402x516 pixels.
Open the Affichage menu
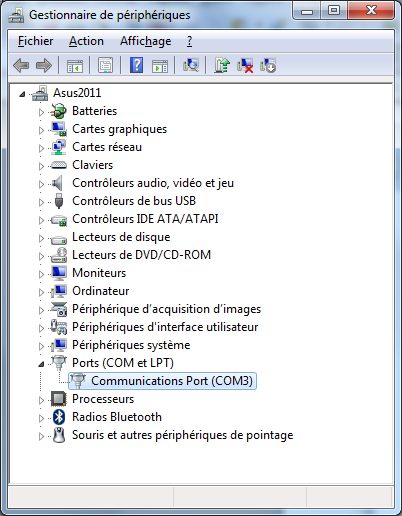coord(145,41)
